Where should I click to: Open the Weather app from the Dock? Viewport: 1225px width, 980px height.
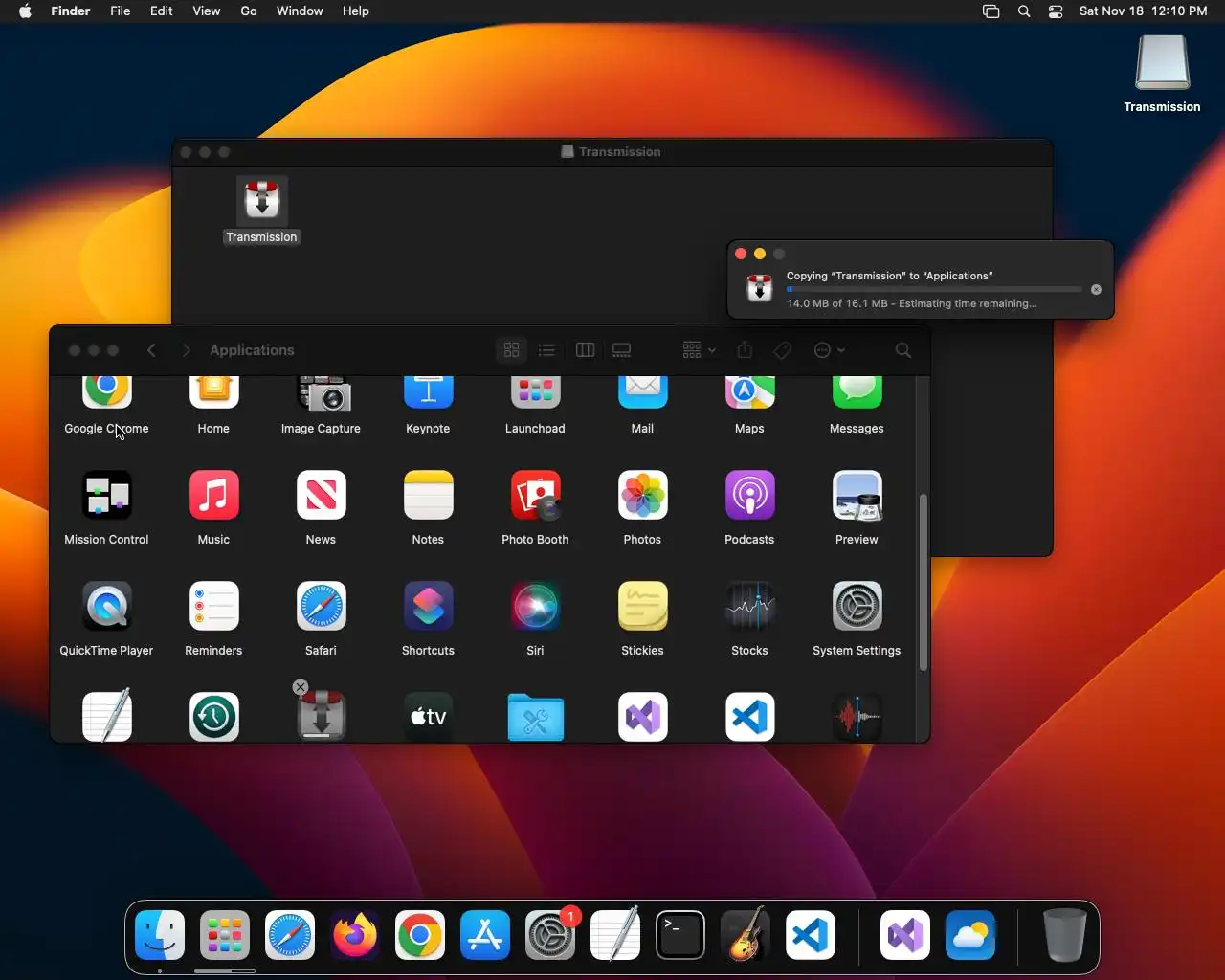pyautogui.click(x=970, y=935)
